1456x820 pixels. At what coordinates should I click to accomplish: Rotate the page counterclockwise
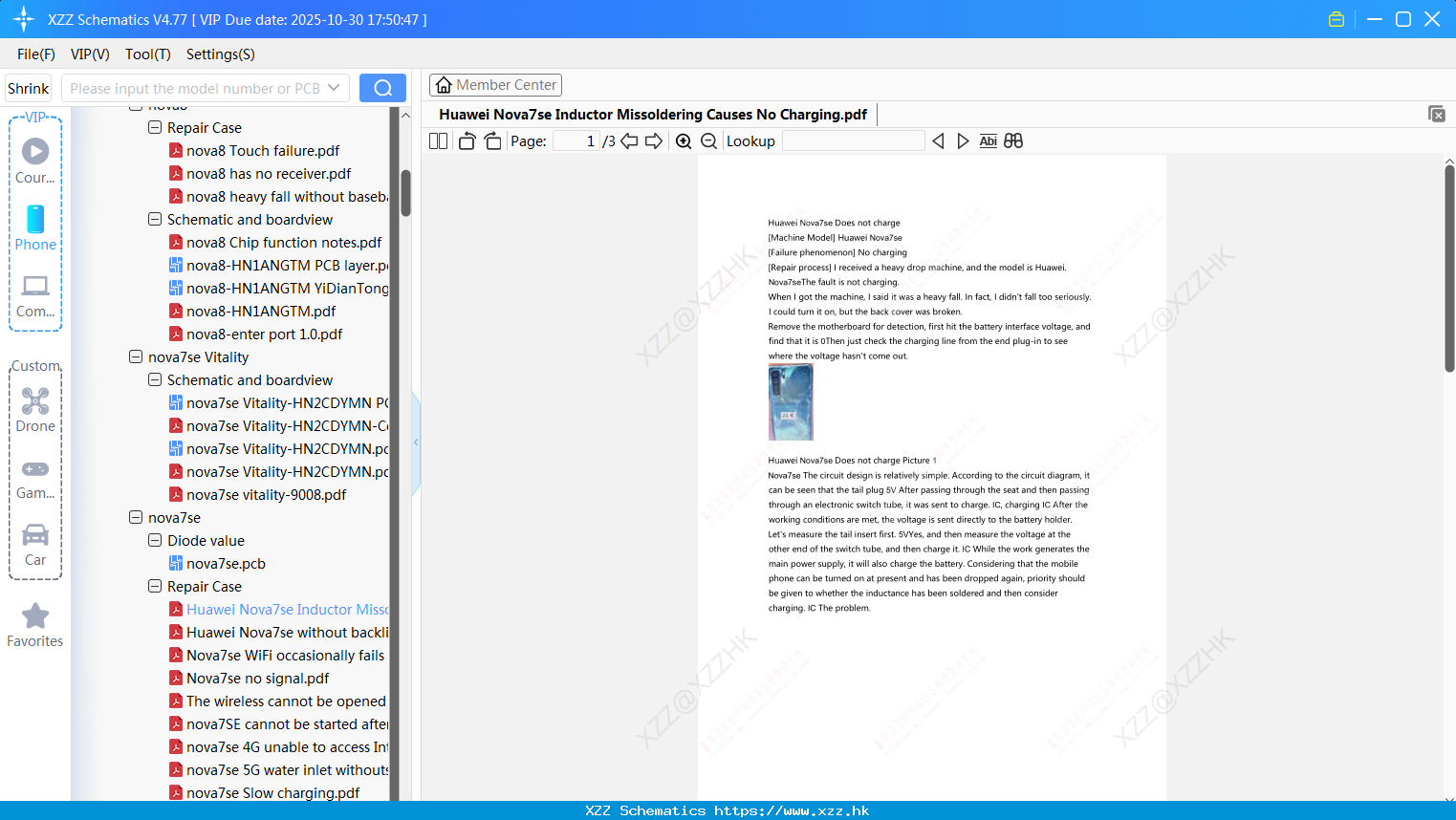(467, 140)
